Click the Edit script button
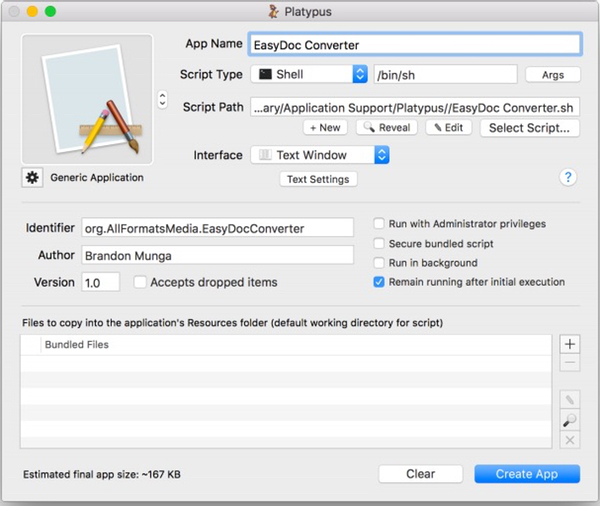This screenshot has width=600, height=506. coord(448,127)
